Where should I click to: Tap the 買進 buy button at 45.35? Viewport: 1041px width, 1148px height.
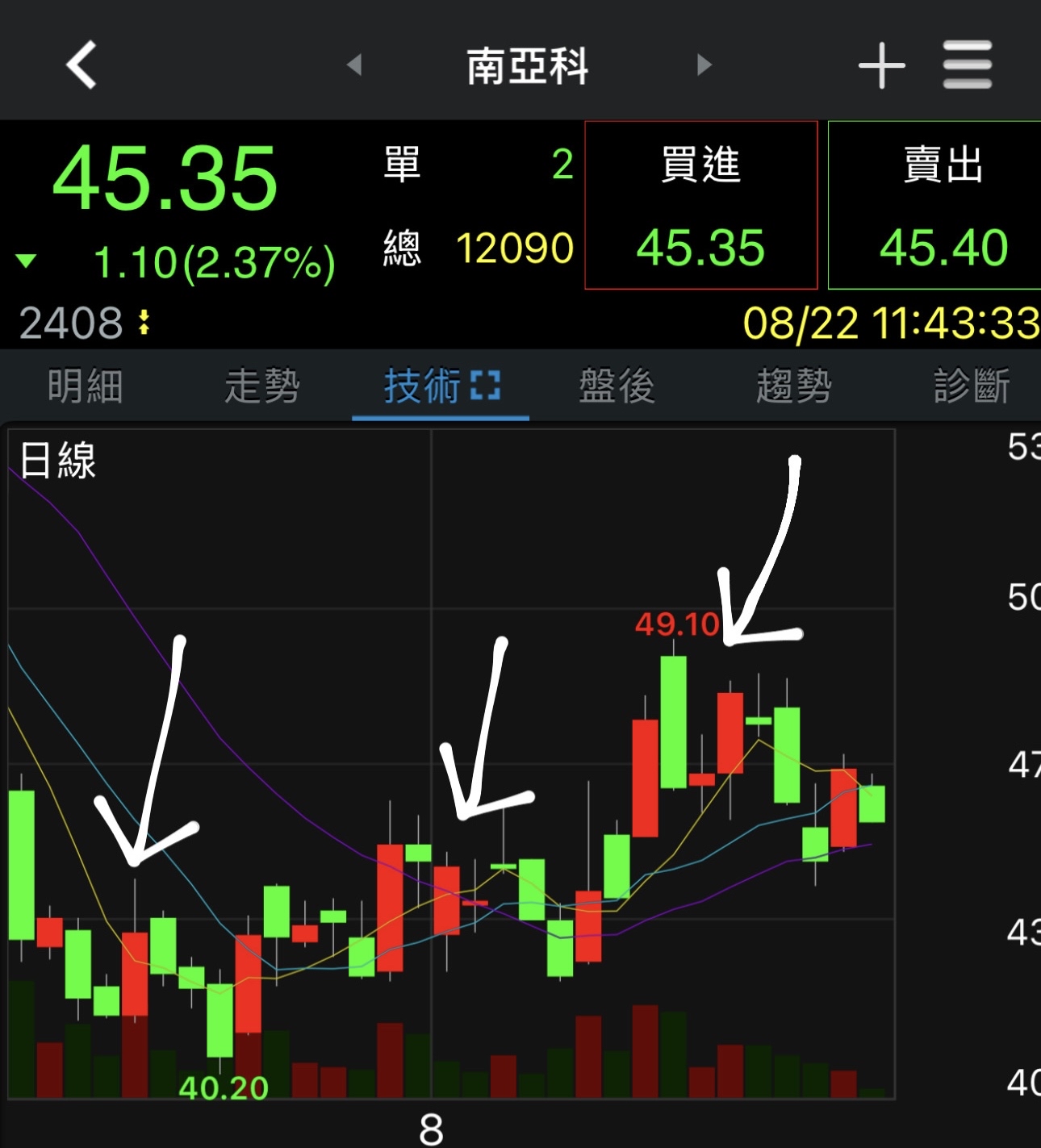click(x=701, y=205)
